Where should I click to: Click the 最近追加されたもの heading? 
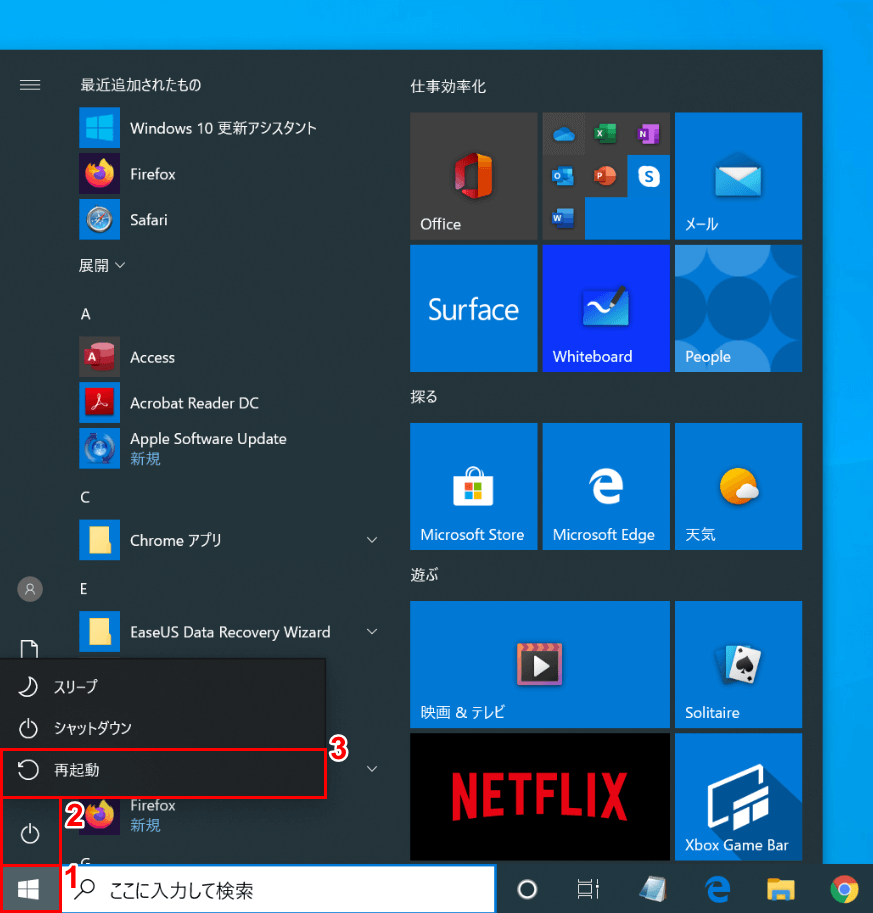pos(141,85)
